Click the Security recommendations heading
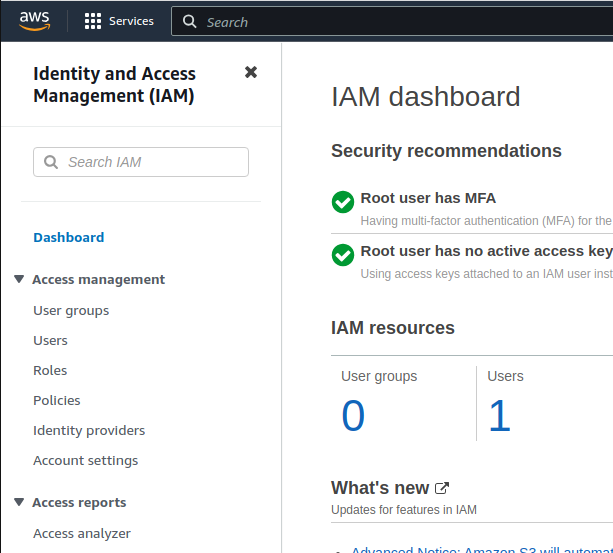Viewport: 613px width, 553px height. pyautogui.click(x=446, y=151)
